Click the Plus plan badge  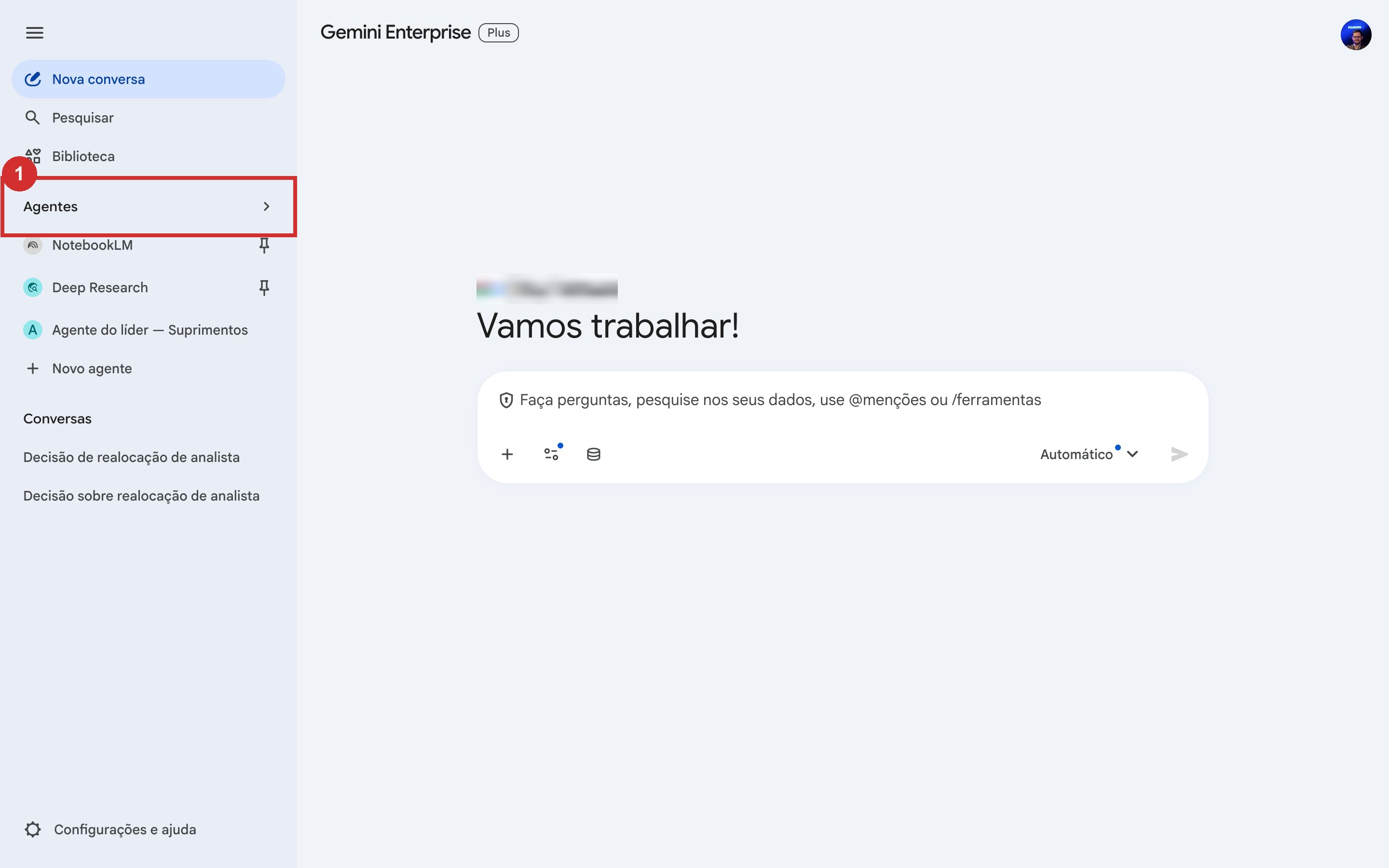pos(498,33)
